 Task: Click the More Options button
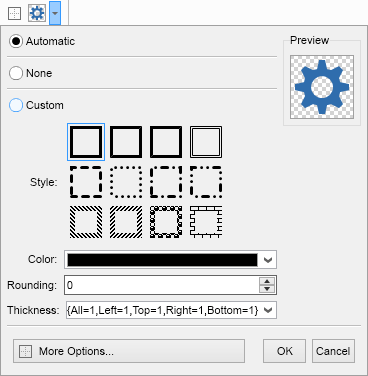(129, 351)
